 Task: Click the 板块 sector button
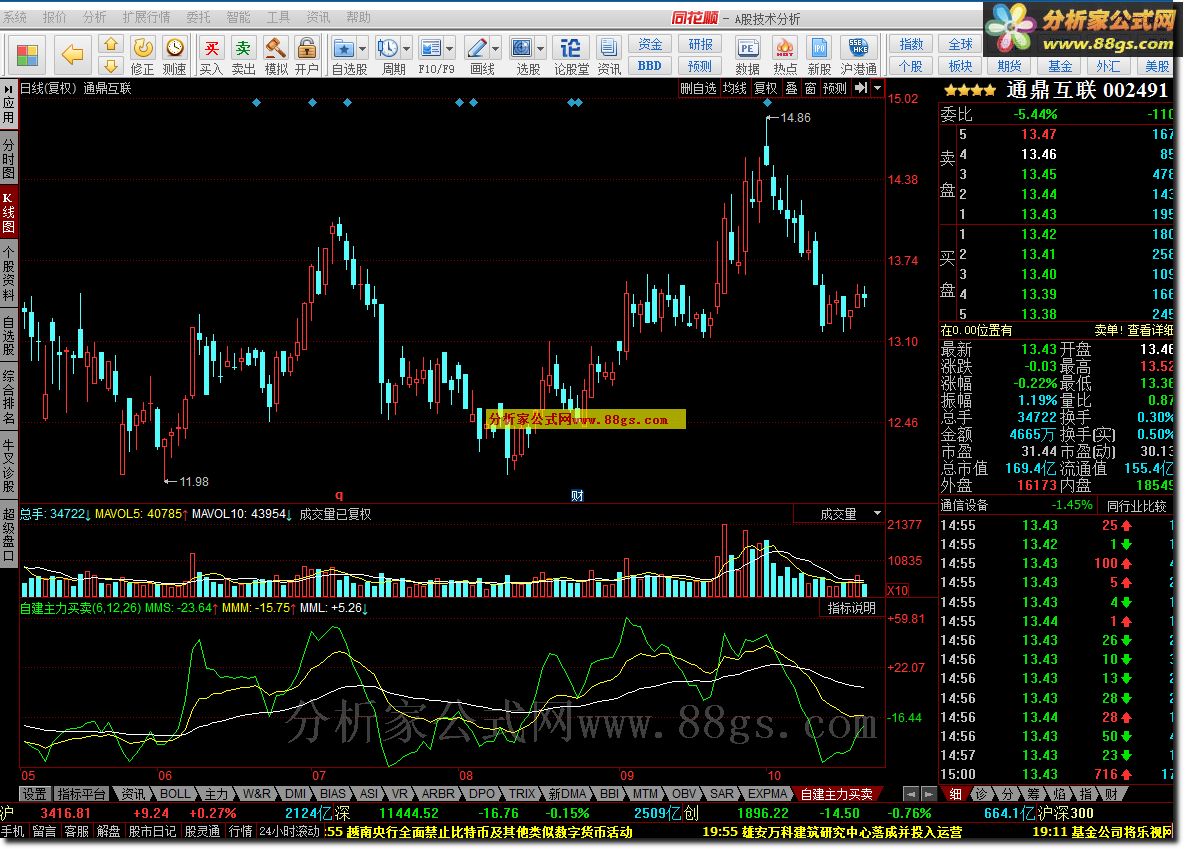point(960,66)
